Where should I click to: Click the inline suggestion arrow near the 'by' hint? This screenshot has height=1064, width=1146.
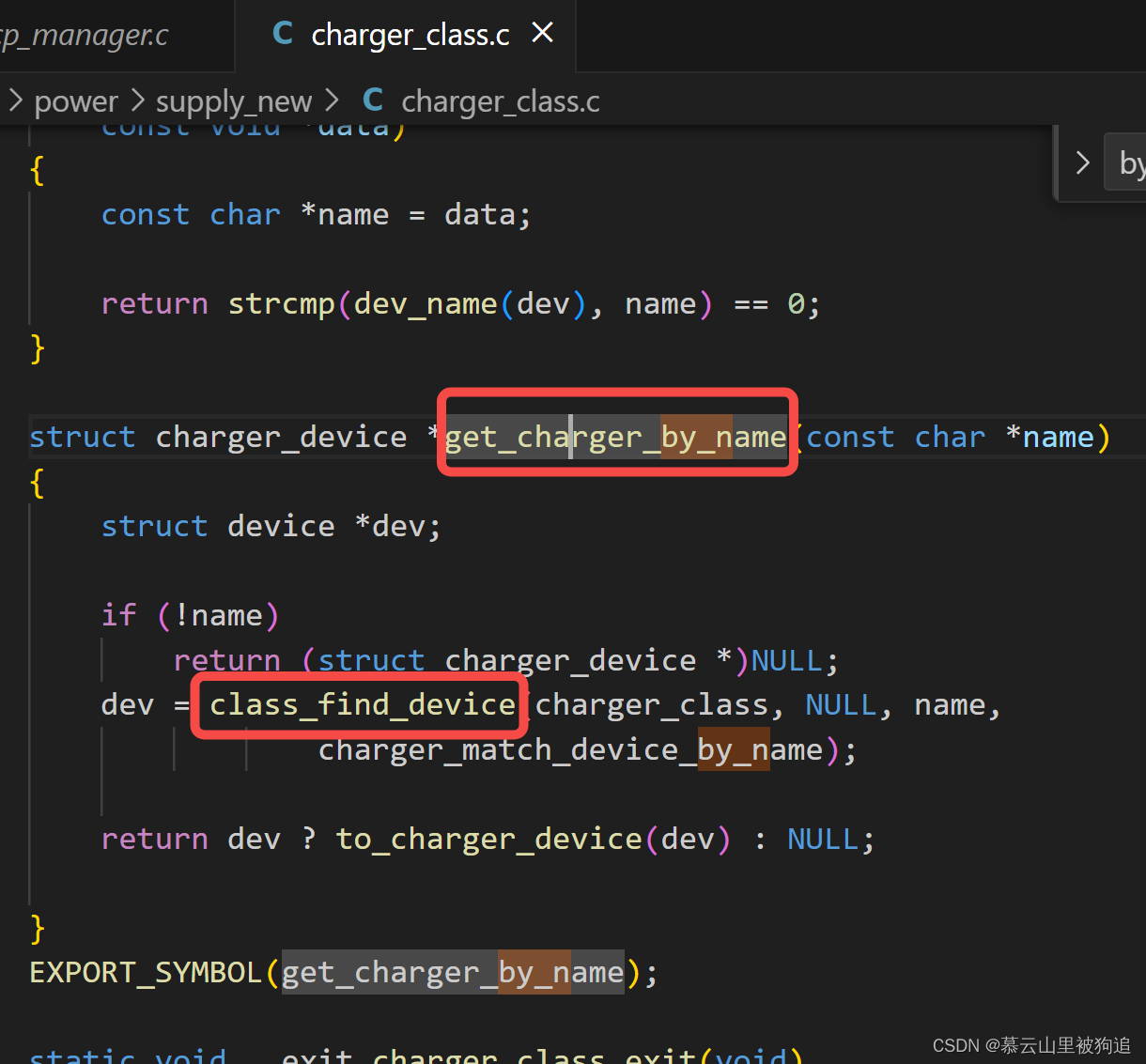click(x=1081, y=162)
